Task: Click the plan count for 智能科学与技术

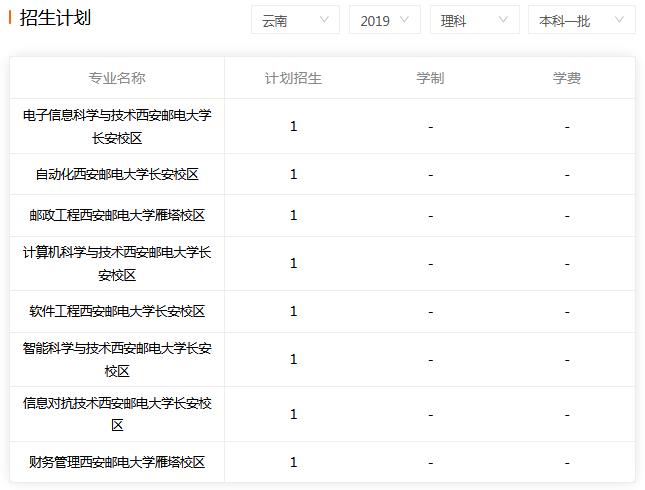Action: 293,360
